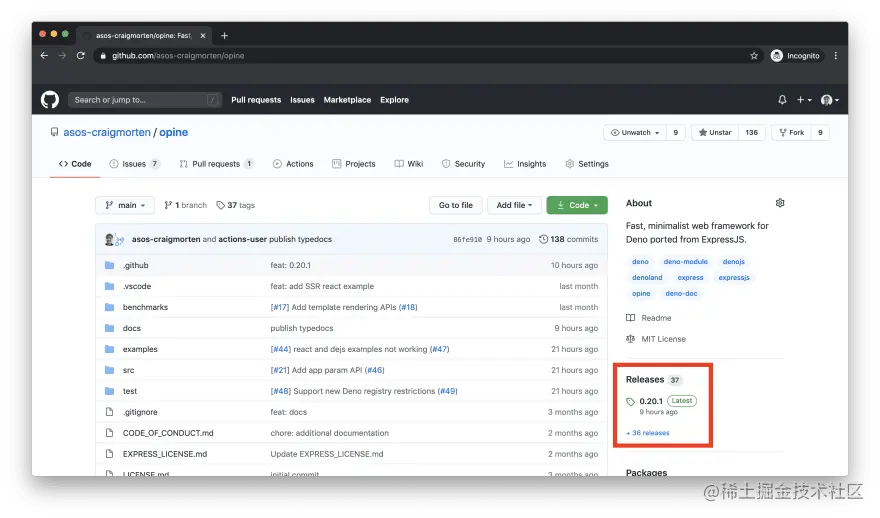Open the examples folder
880x518 pixels.
(140, 349)
